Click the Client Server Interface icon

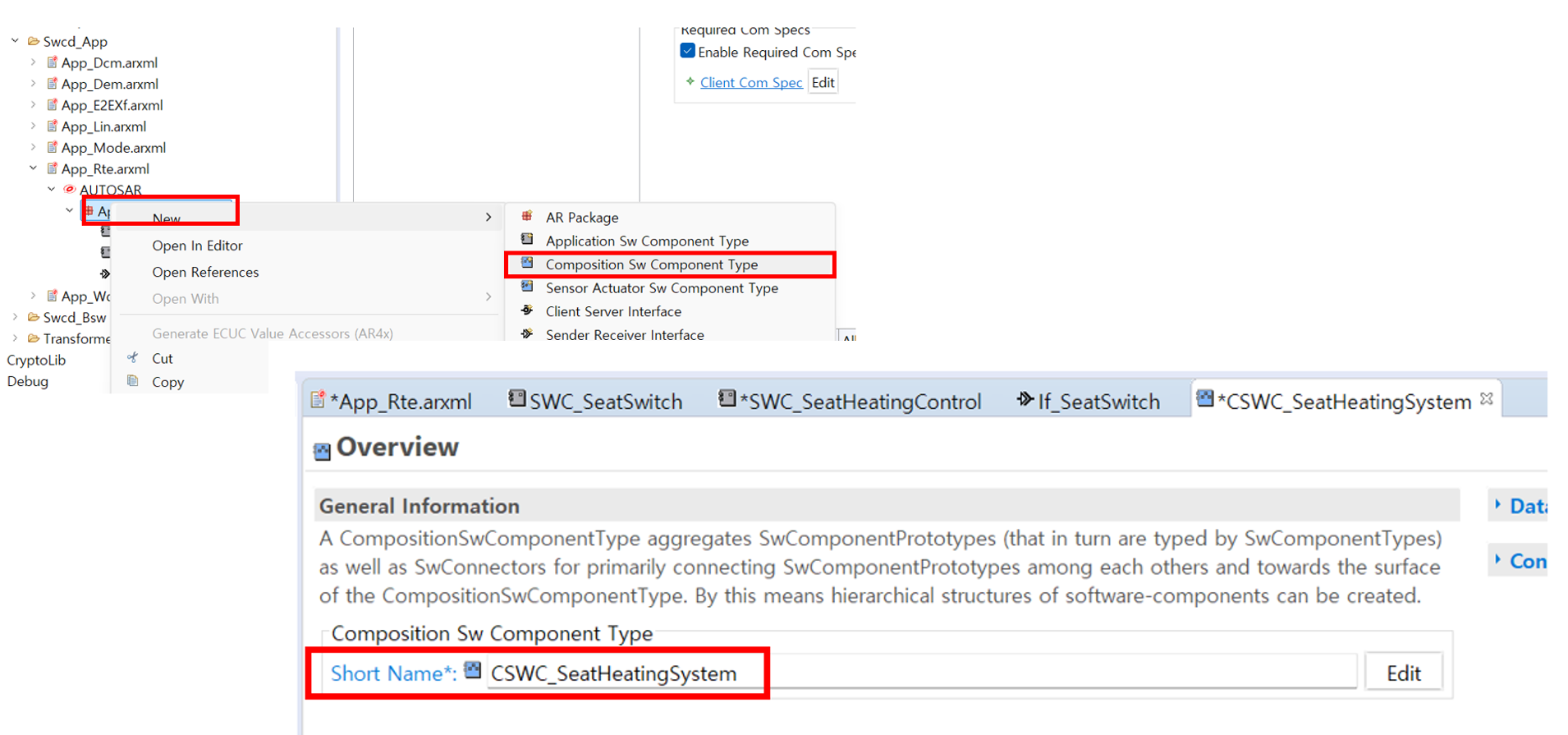point(527,310)
